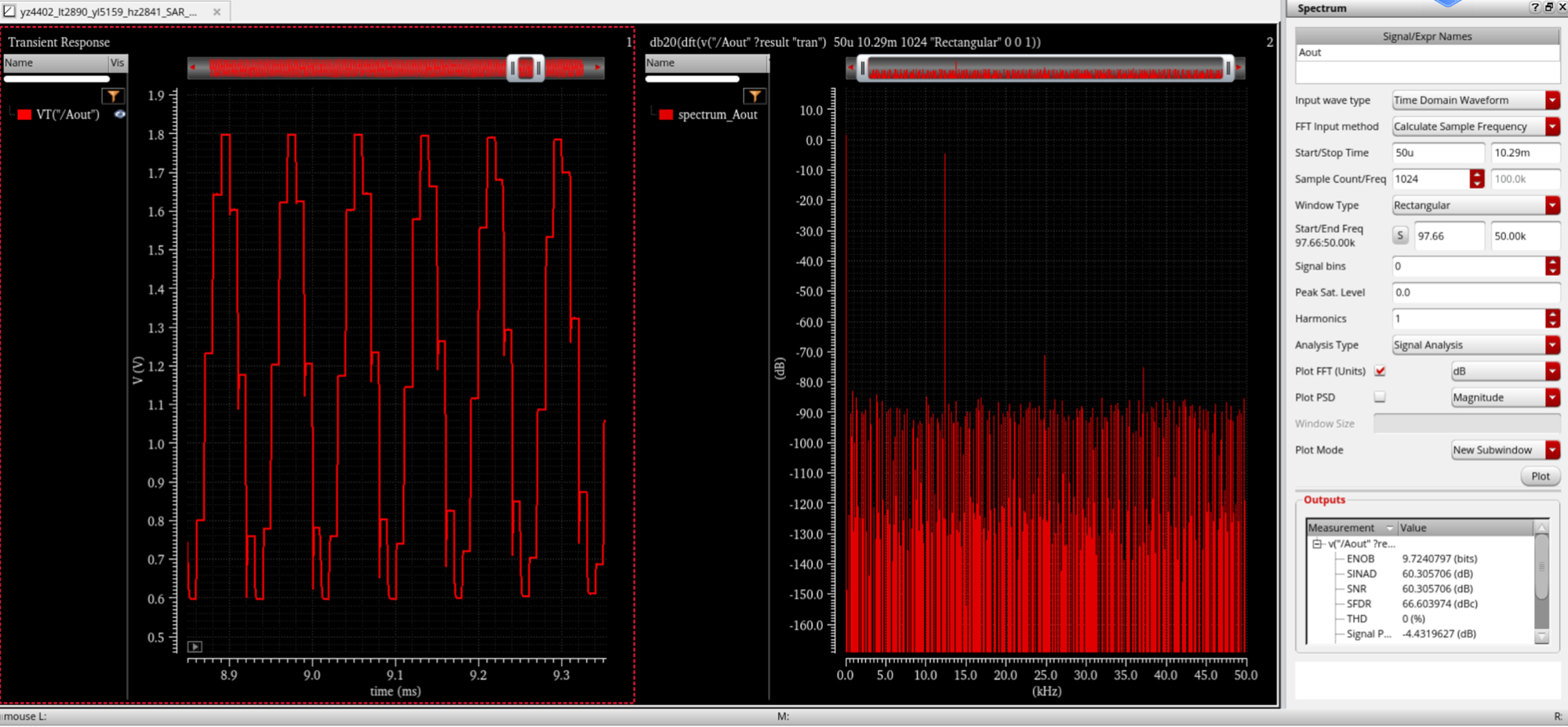Click the Measurement column header in Outputs
The width and height of the screenshot is (1568, 727).
pyautogui.click(x=1342, y=528)
